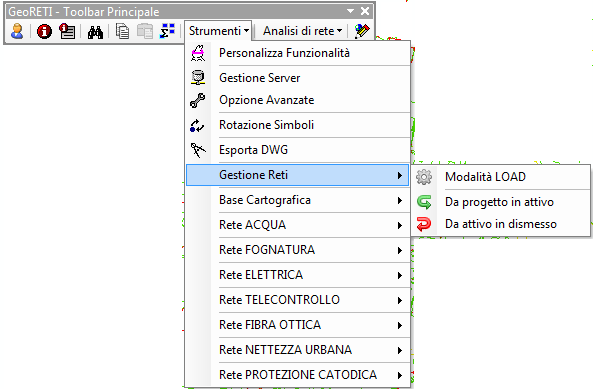Click the copy documents icon
The image size is (593, 389).
click(x=122, y=31)
